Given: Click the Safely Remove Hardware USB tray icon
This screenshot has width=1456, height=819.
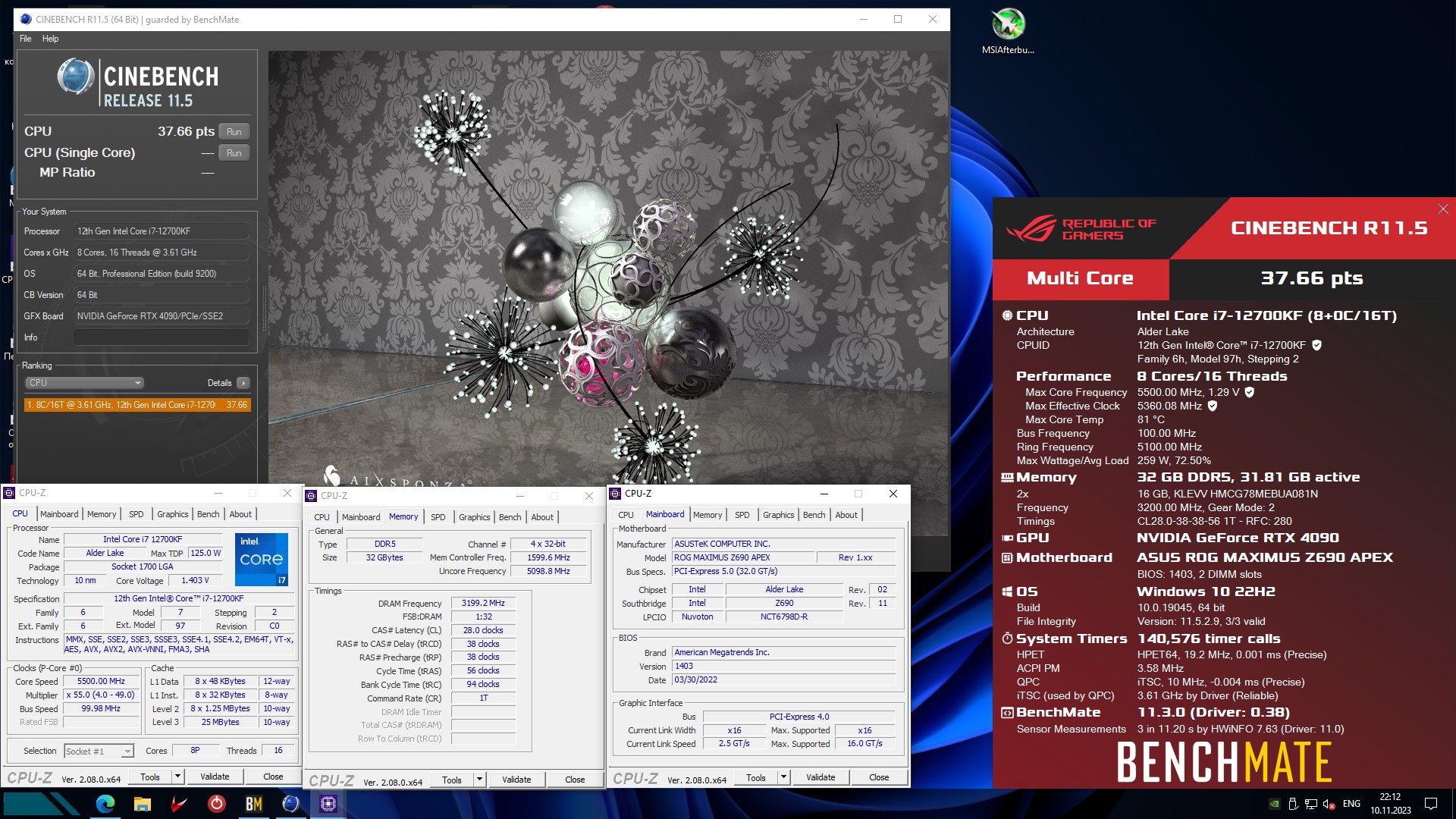Looking at the screenshot, I should coord(1293,804).
